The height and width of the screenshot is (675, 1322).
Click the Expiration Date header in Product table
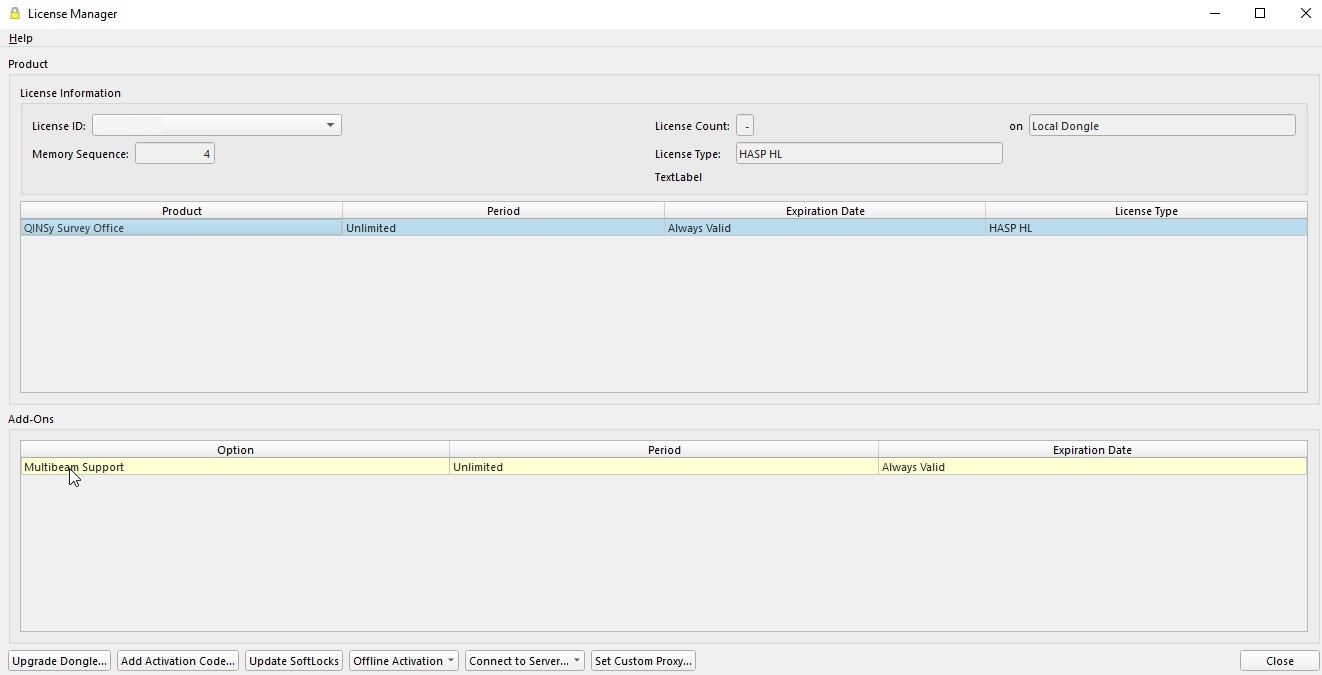[825, 211]
